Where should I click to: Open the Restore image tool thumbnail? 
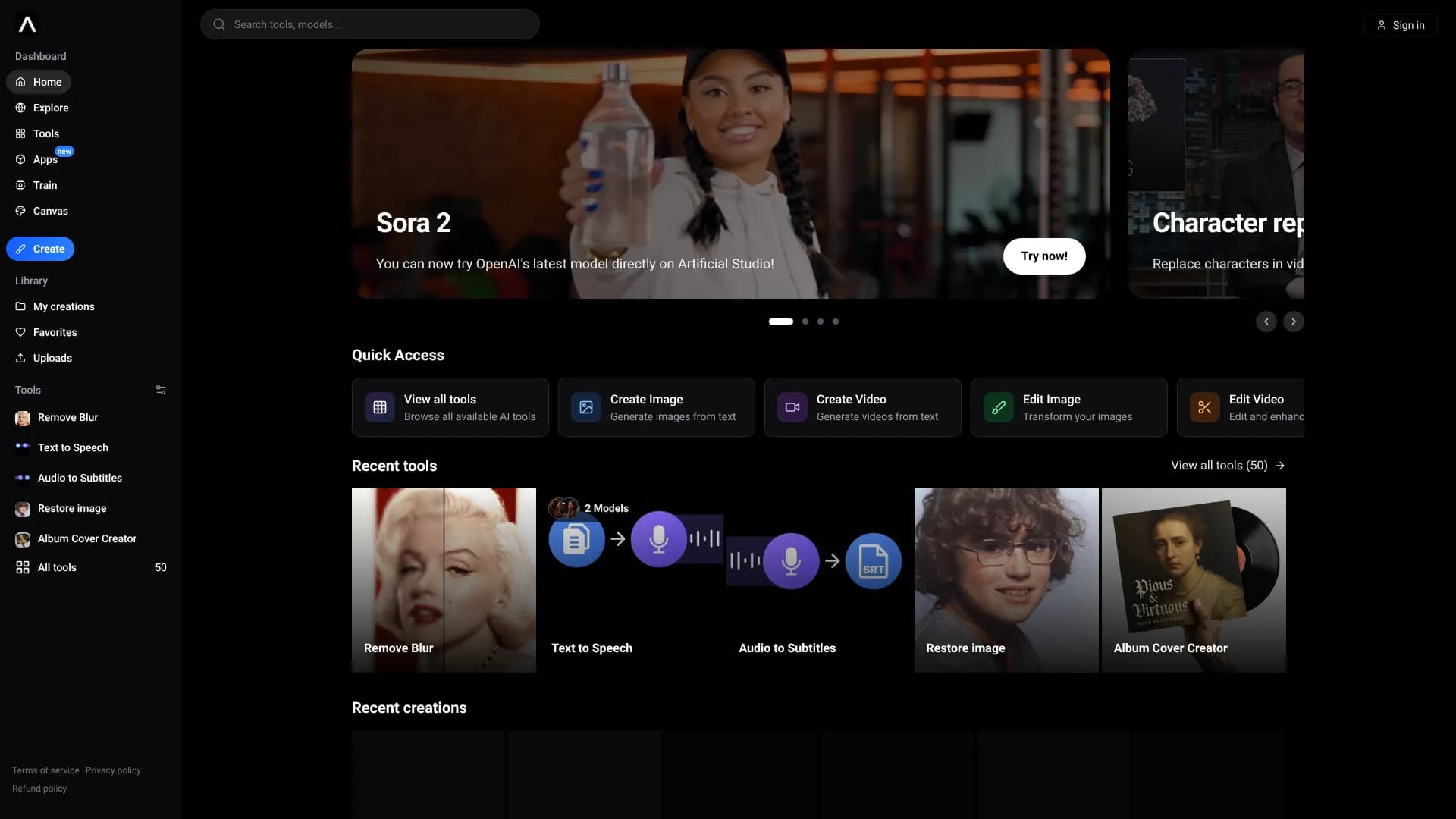[1006, 580]
